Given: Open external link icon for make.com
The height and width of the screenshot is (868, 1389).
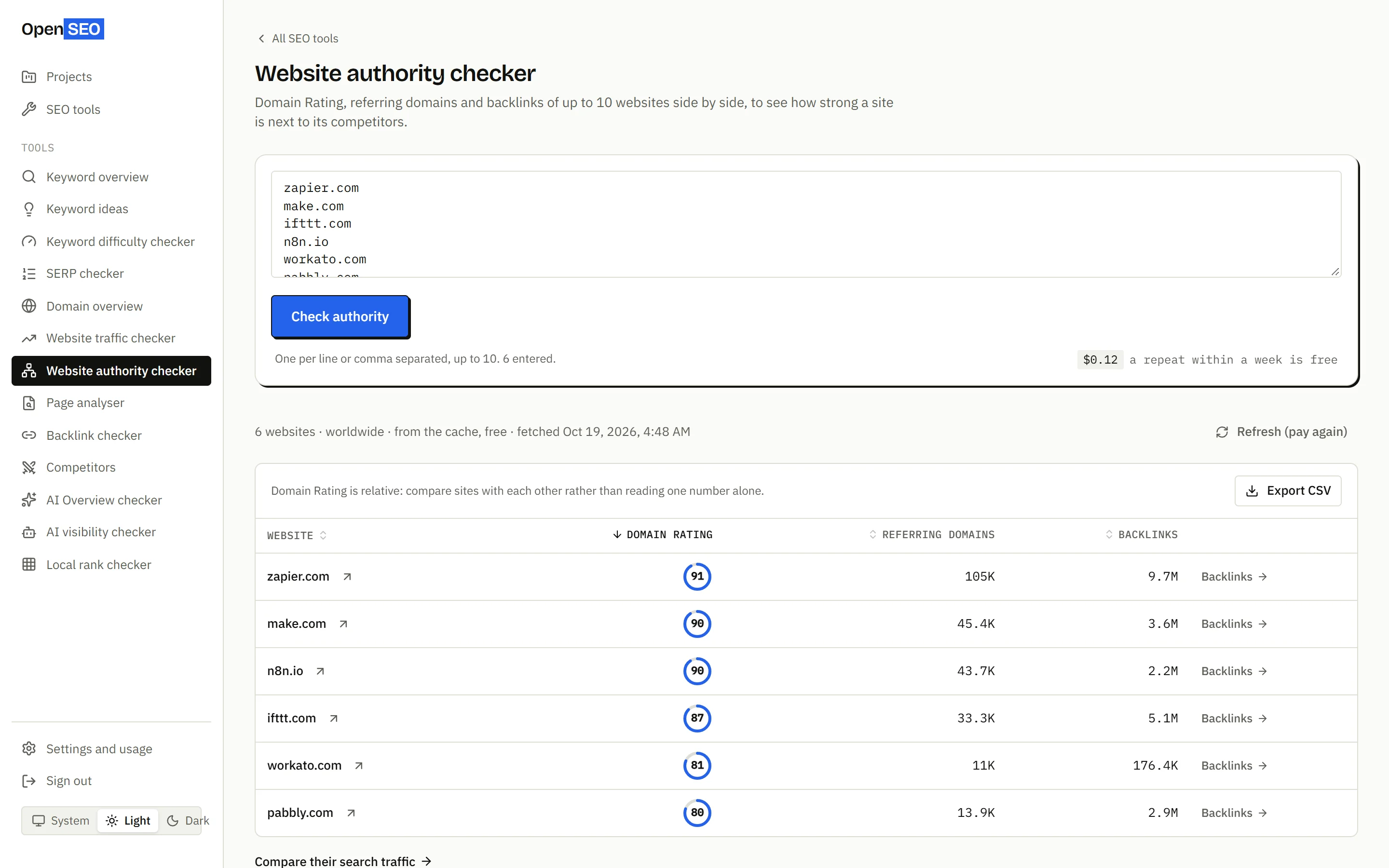Looking at the screenshot, I should (343, 624).
